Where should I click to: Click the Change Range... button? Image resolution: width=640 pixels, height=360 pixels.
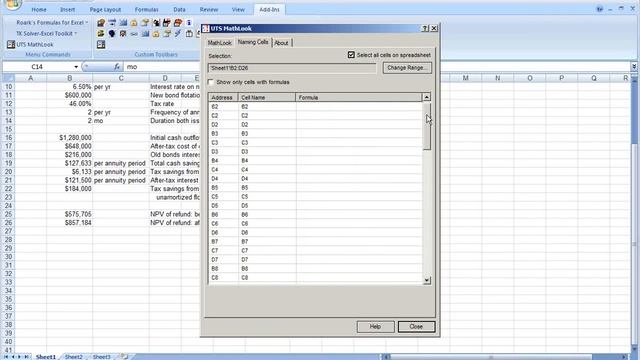click(407, 68)
